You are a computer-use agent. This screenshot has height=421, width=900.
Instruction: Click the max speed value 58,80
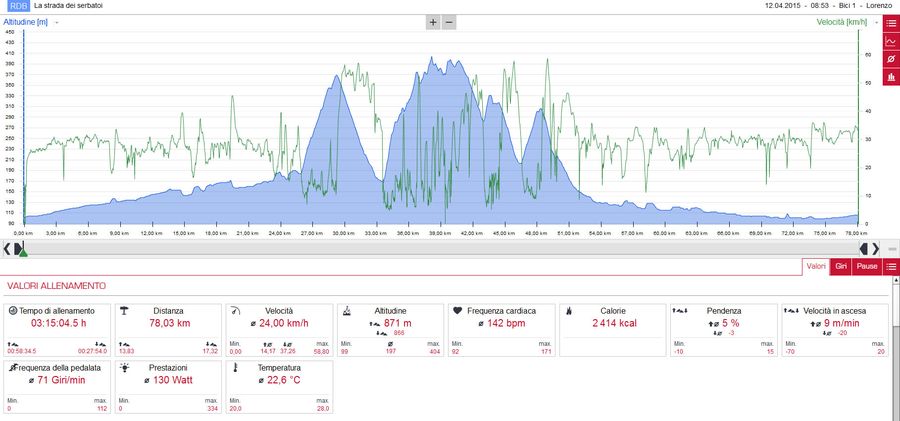(x=322, y=351)
